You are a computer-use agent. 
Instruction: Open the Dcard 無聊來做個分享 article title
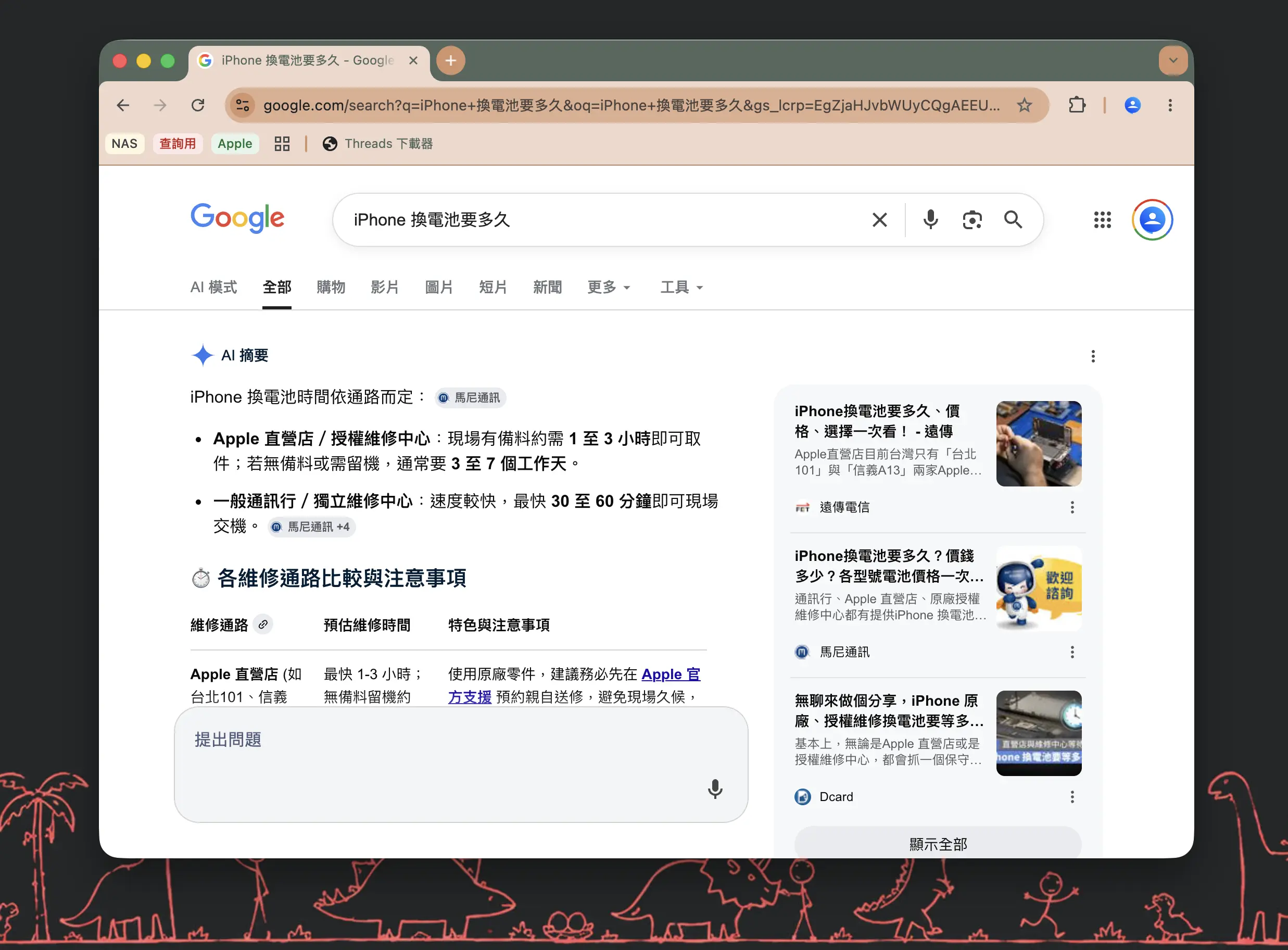[889, 711]
